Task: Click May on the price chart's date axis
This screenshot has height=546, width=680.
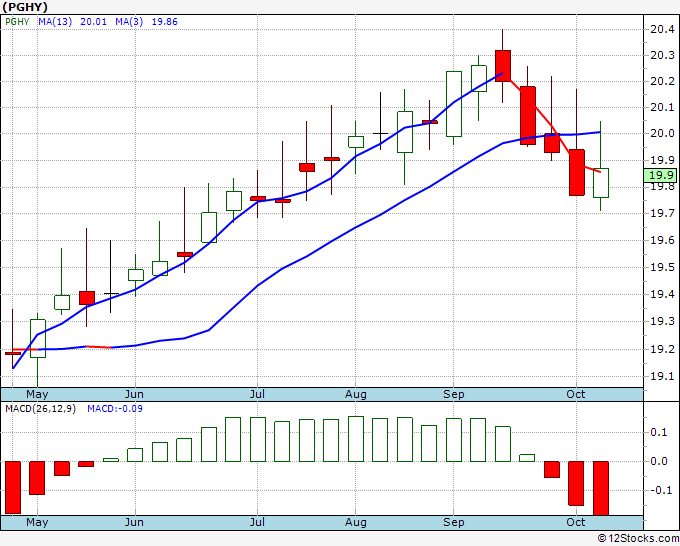Action: [x=37, y=395]
